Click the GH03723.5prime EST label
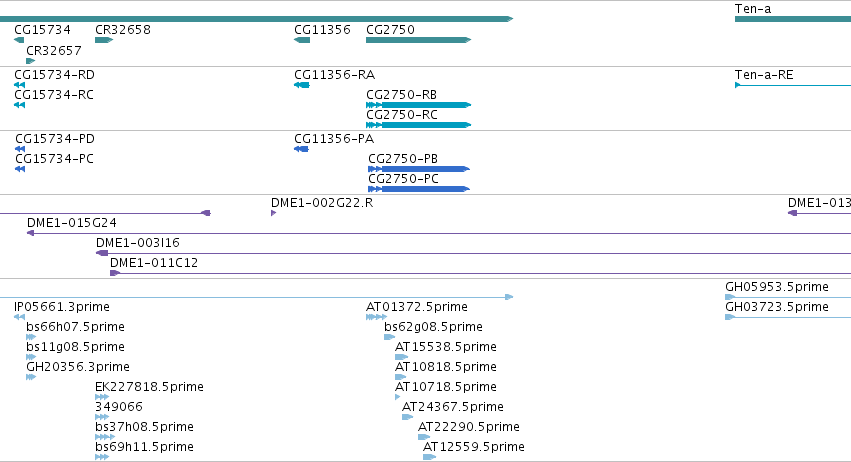This screenshot has height=462, width=851. [x=777, y=307]
